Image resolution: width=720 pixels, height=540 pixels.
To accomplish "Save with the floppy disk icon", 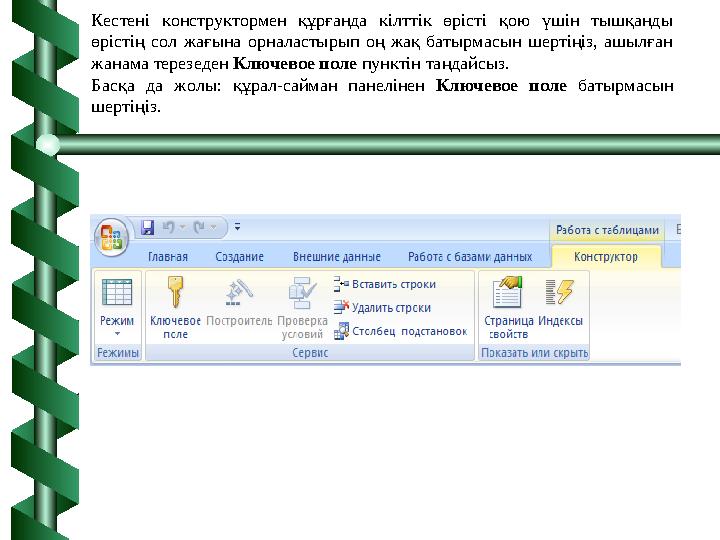I will [147, 227].
